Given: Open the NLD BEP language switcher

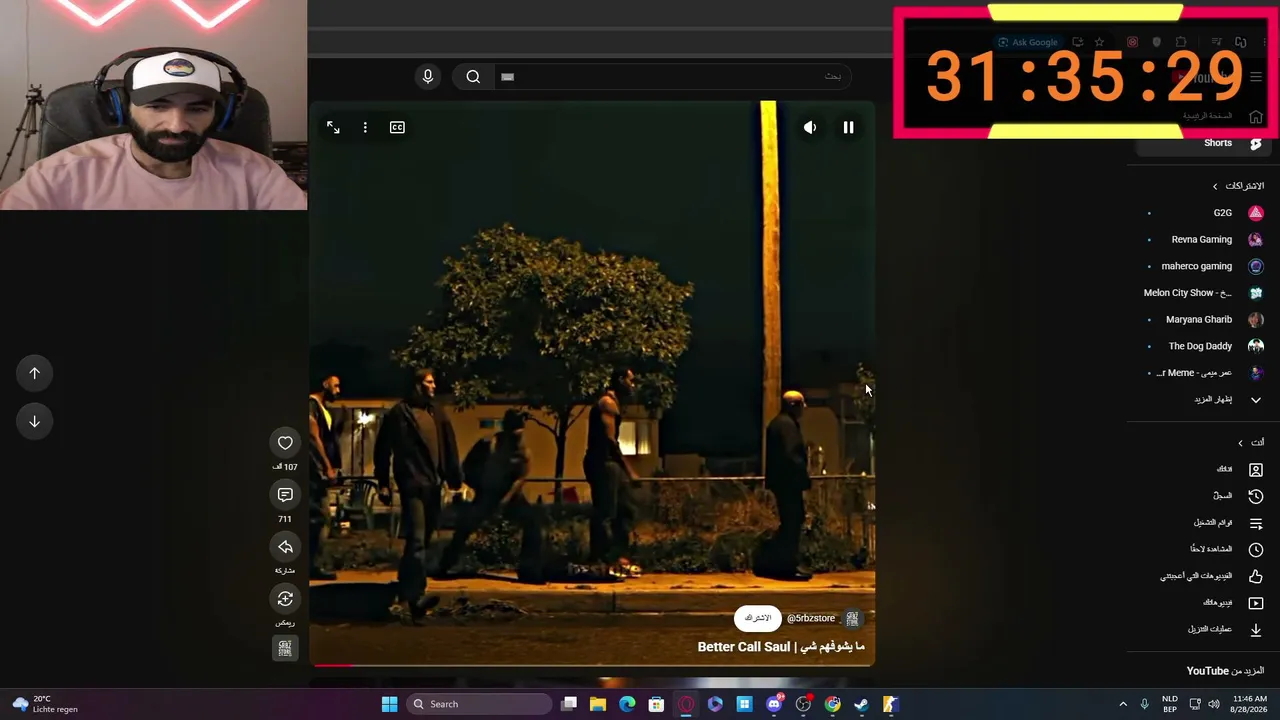Looking at the screenshot, I should pyautogui.click(x=1170, y=704).
